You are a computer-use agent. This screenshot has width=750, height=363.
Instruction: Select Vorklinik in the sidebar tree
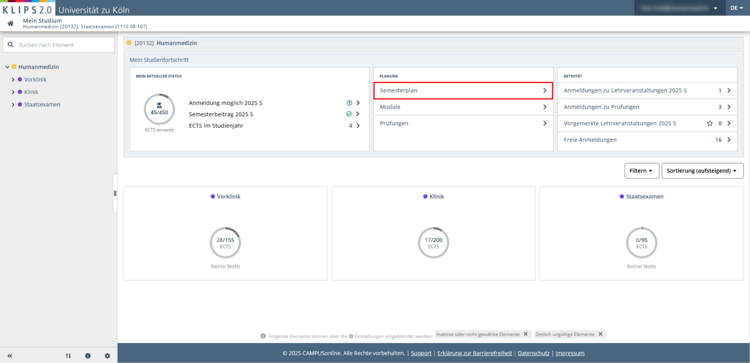[35, 79]
